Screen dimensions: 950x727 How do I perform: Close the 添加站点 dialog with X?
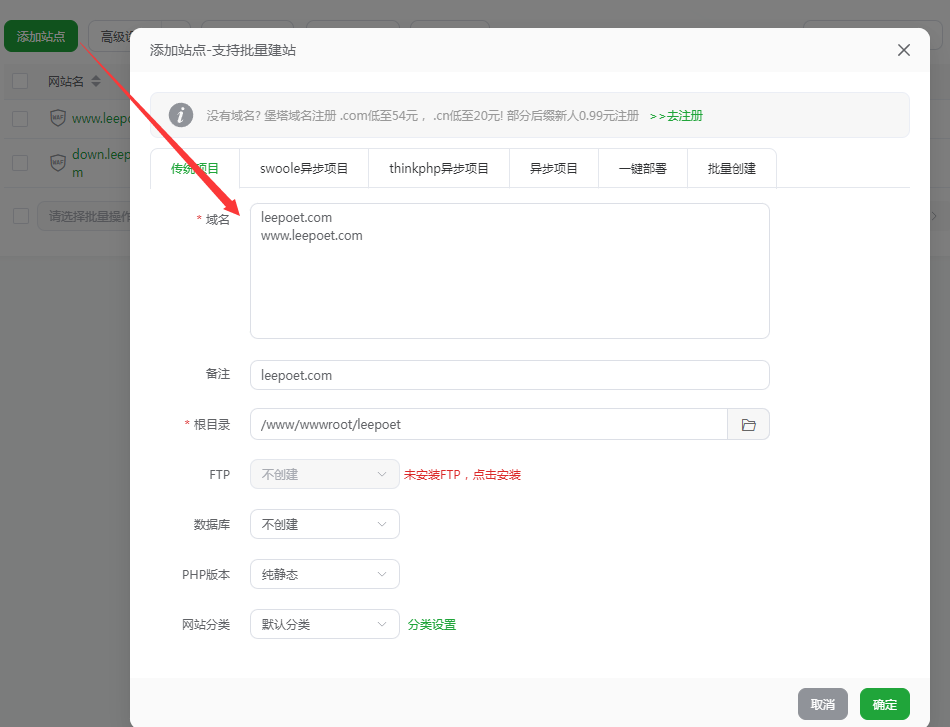[903, 50]
